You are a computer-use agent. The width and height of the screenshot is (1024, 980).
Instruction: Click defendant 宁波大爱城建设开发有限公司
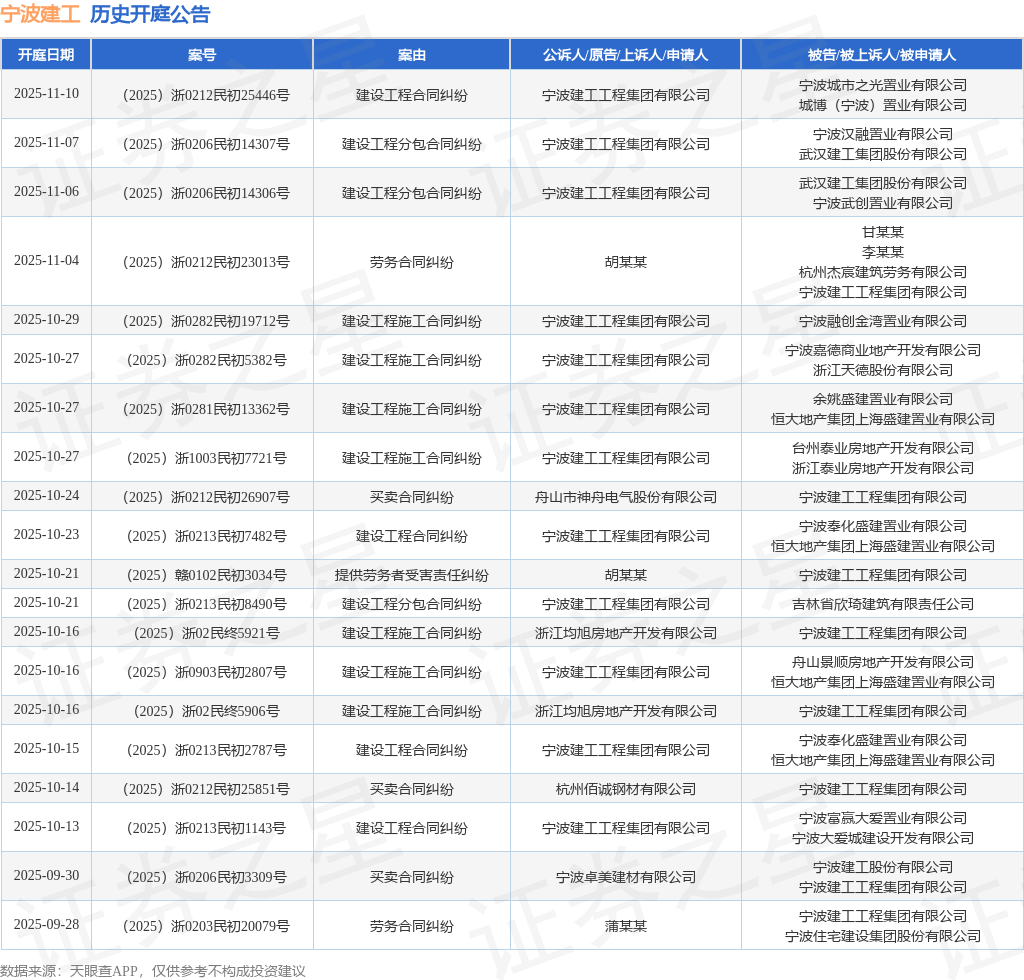tap(882, 838)
